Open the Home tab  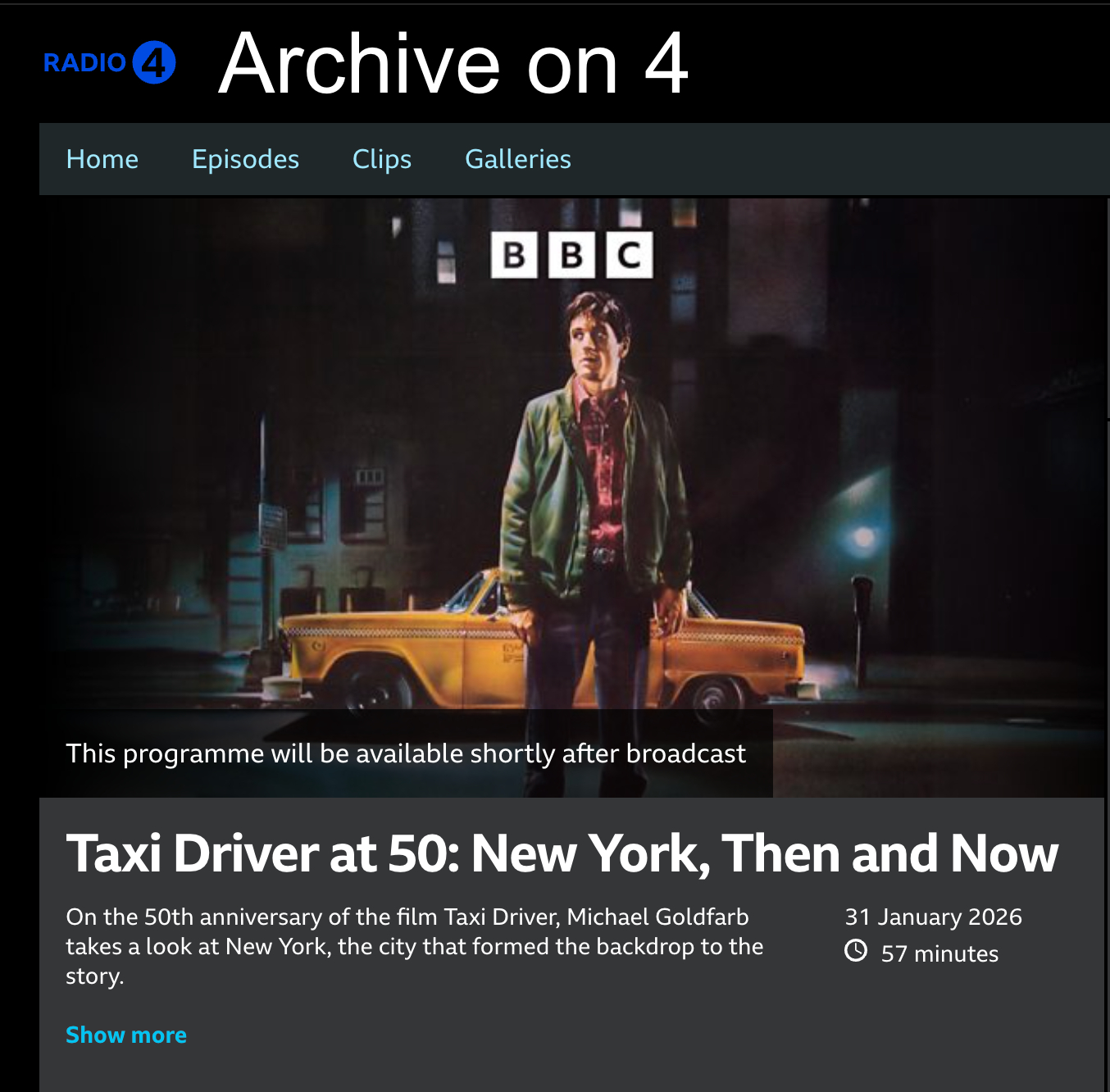click(102, 159)
